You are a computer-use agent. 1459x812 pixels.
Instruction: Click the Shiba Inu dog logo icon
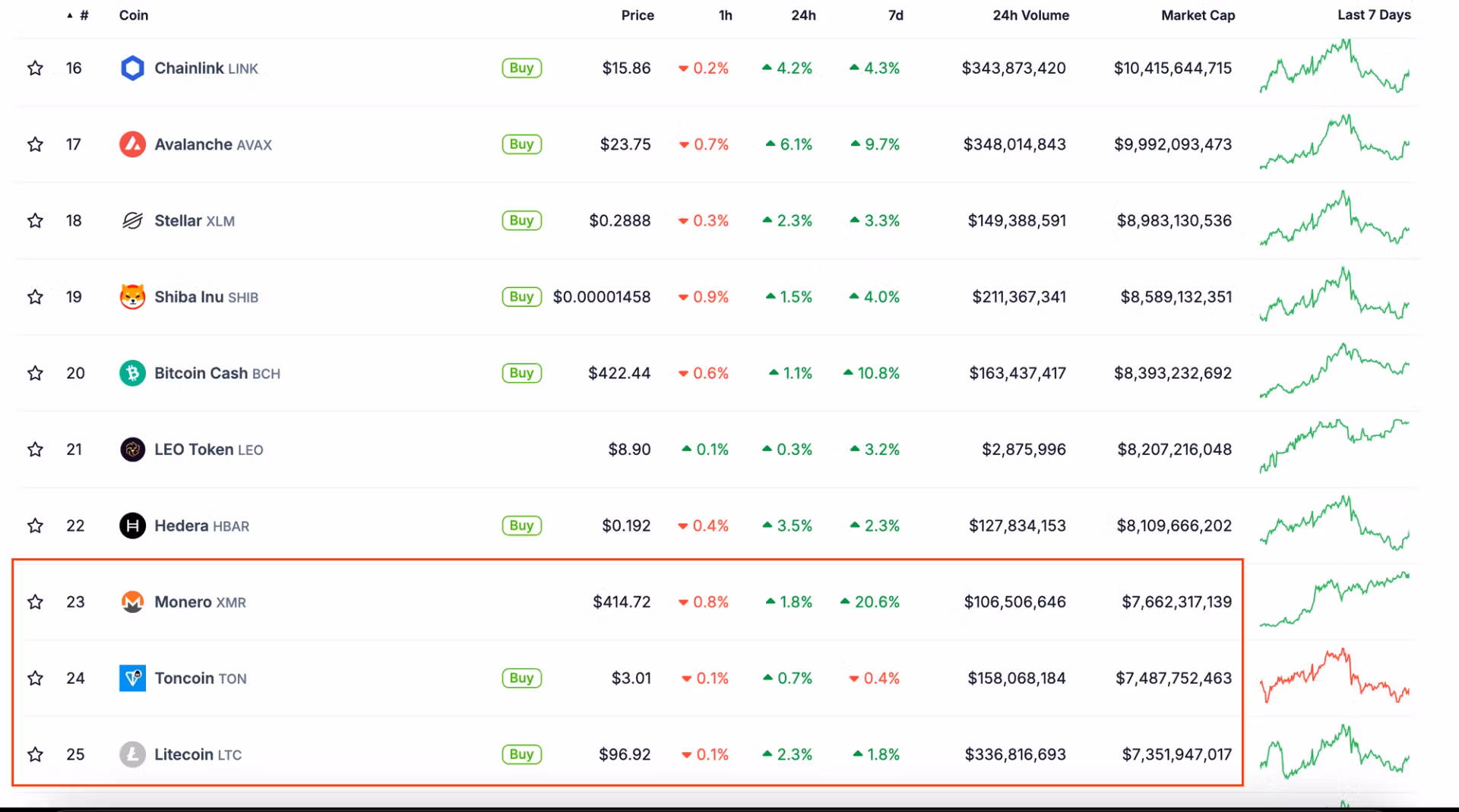(132, 297)
